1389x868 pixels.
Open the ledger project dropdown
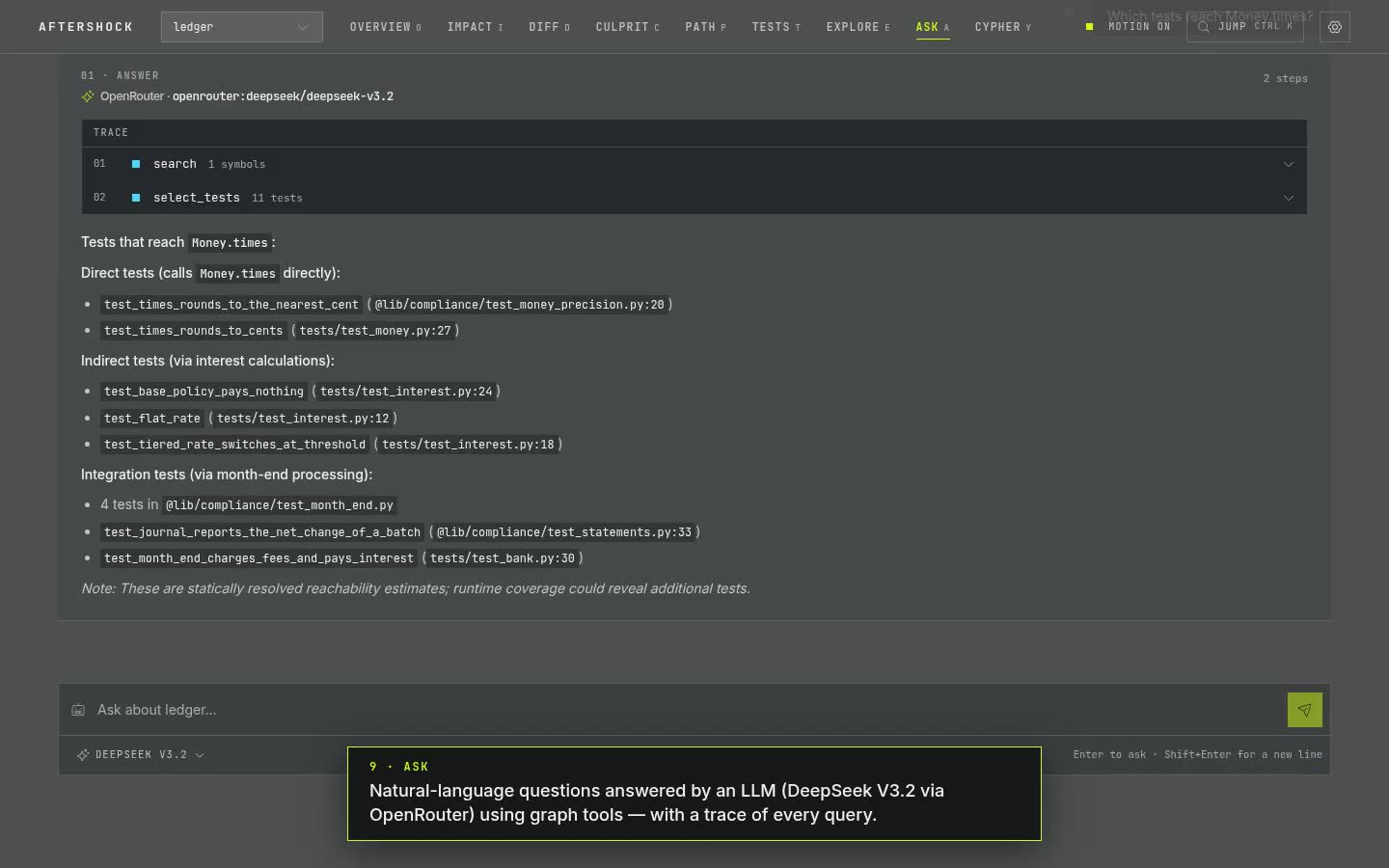click(242, 27)
